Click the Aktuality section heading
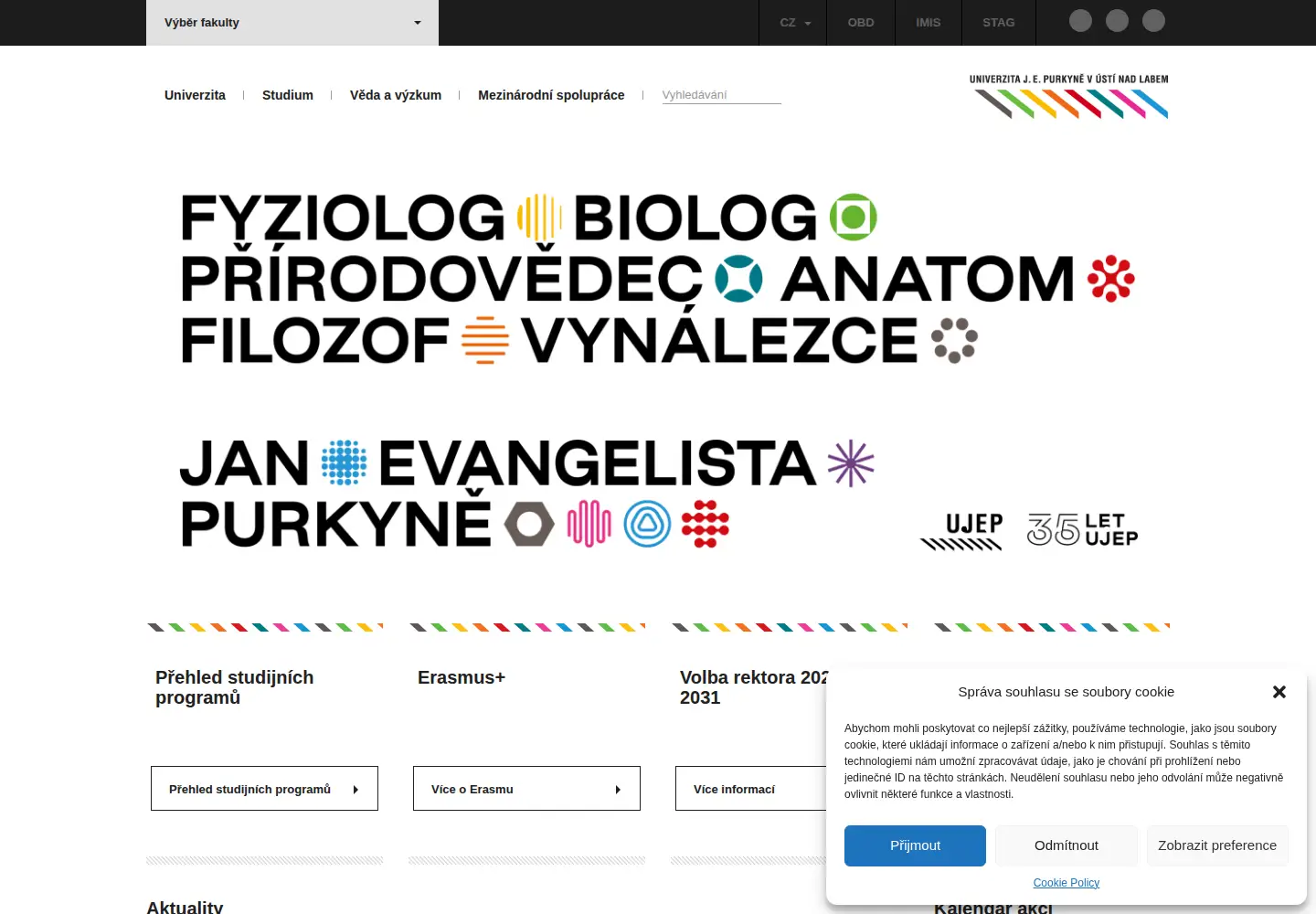The image size is (1316, 914). point(185,907)
